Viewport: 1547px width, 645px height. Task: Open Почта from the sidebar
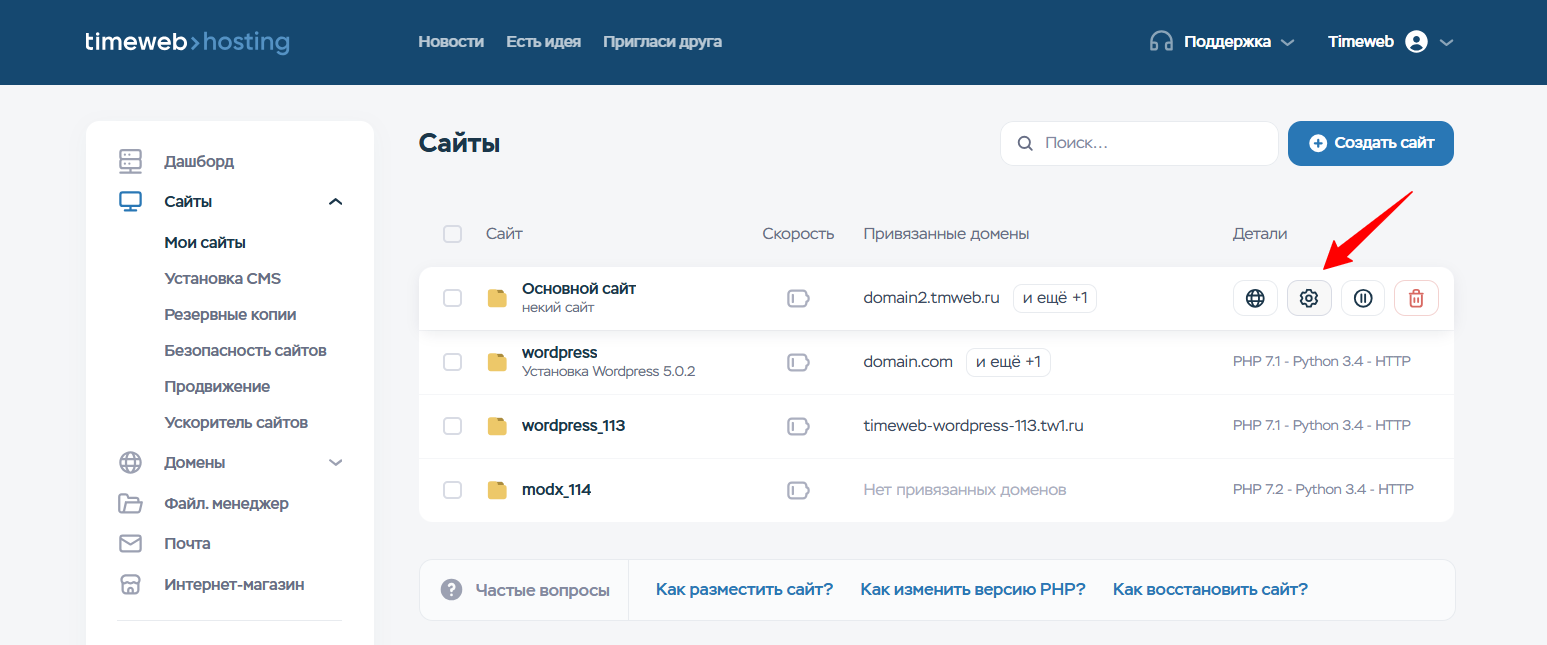point(186,543)
